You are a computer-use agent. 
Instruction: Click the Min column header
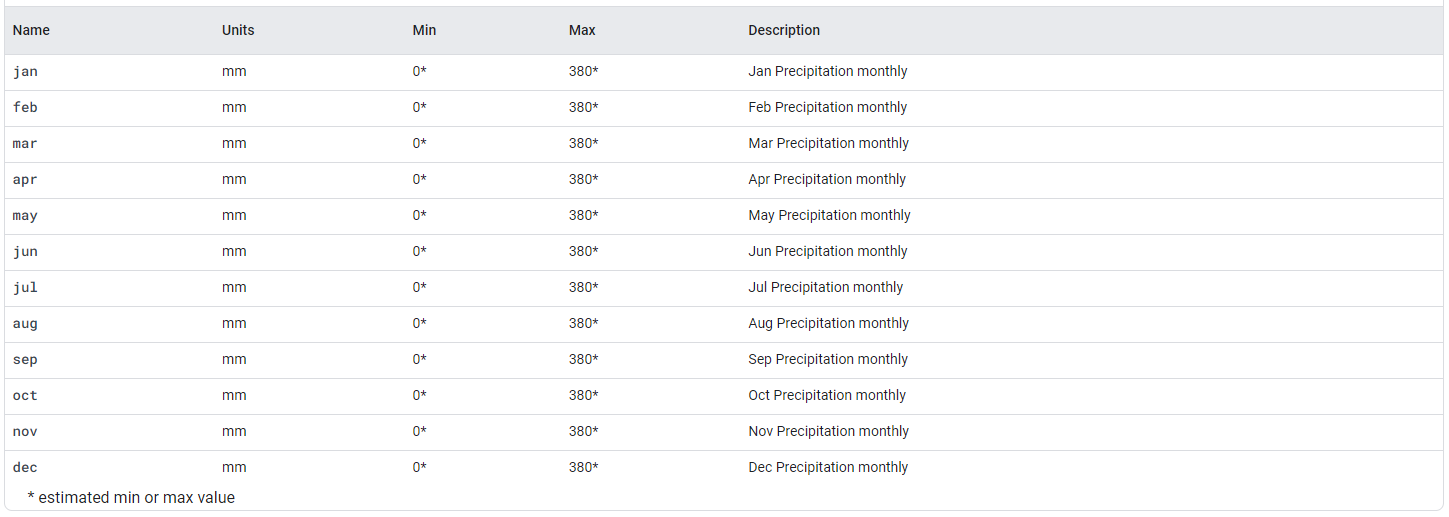[424, 30]
